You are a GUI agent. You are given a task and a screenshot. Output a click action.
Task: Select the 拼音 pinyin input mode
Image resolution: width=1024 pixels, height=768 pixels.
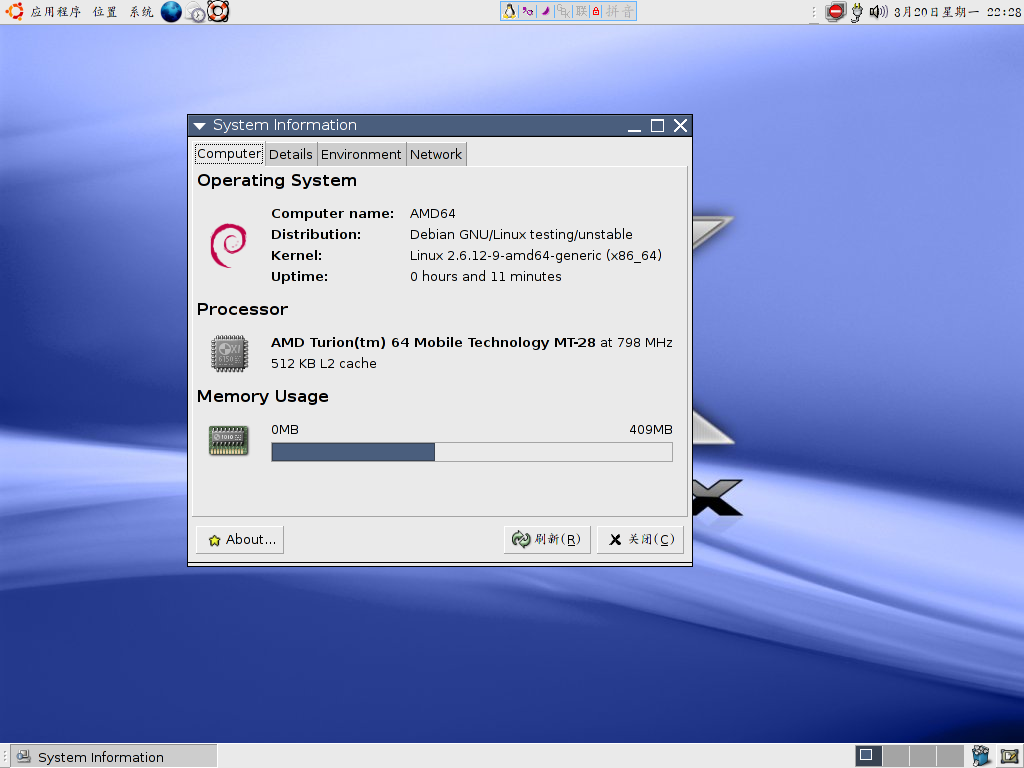[x=620, y=11]
